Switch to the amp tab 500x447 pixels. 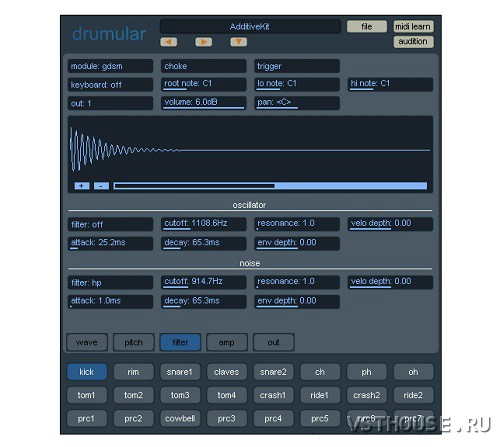tap(227, 342)
